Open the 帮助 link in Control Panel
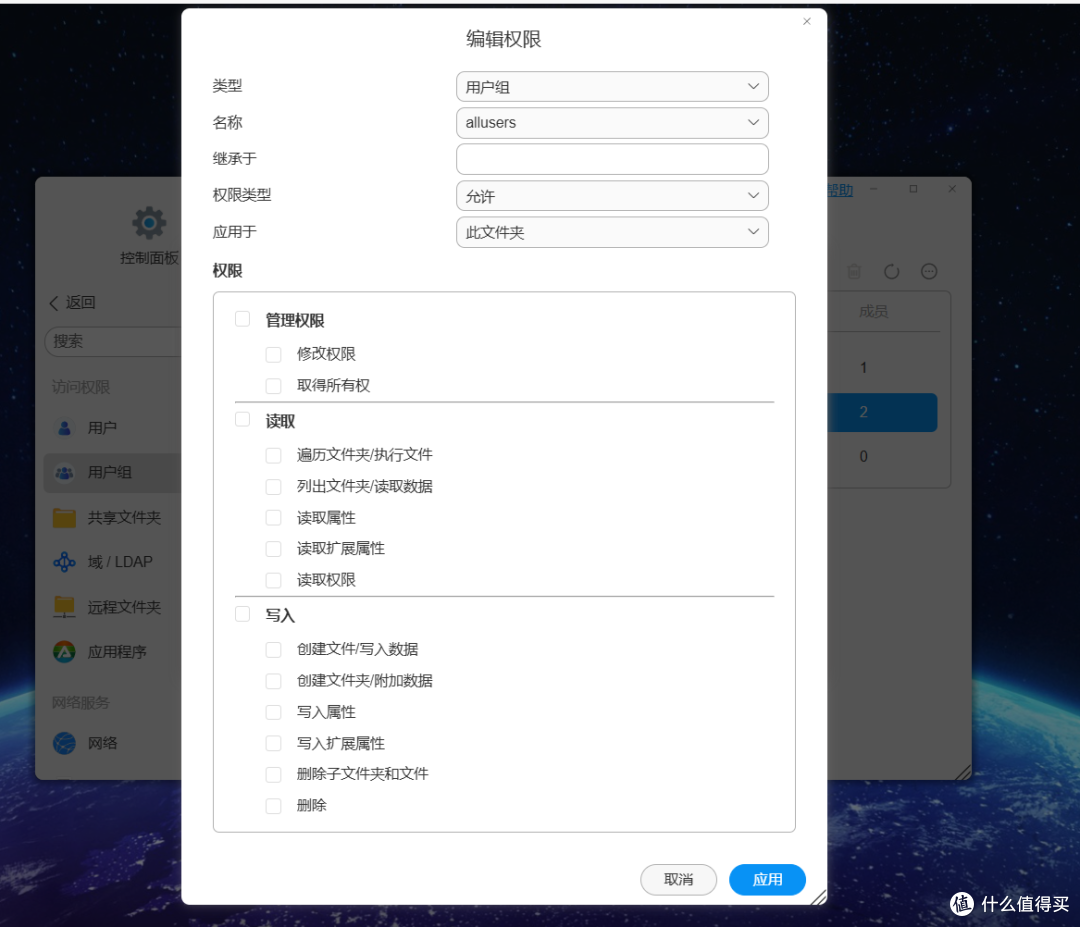The image size is (1080, 927). (840, 190)
